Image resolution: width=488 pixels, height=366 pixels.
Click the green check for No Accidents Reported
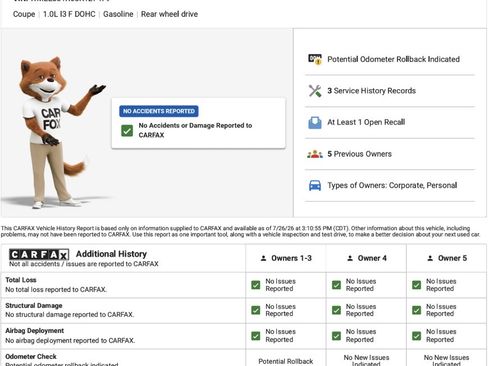click(127, 130)
